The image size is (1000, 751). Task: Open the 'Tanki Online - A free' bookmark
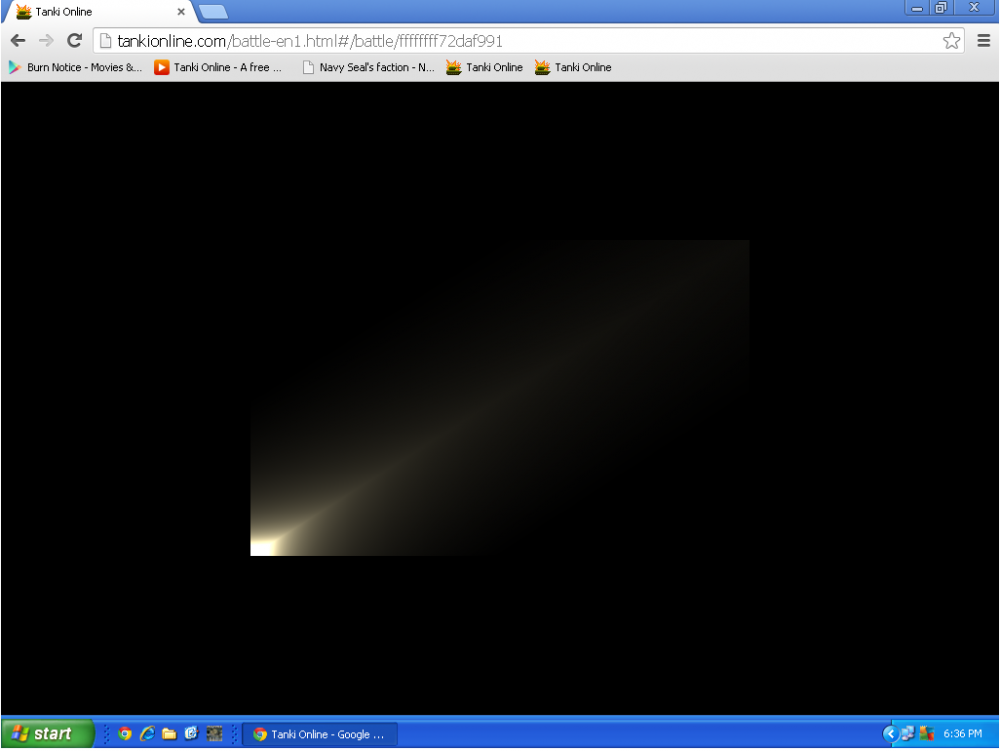218,68
